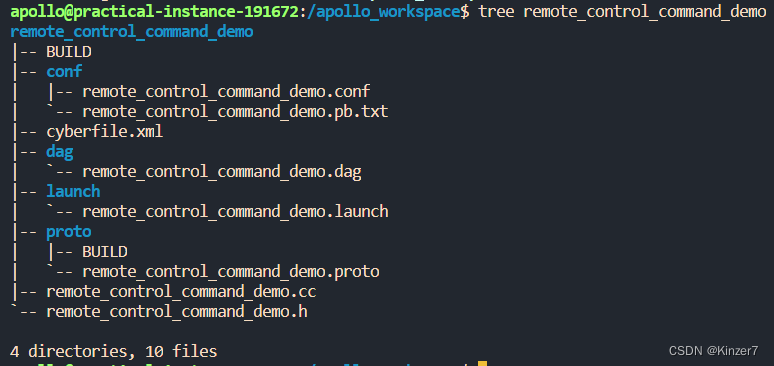The width and height of the screenshot is (774, 366).
Task: Select the launch directory name
Action: [x=73, y=192]
